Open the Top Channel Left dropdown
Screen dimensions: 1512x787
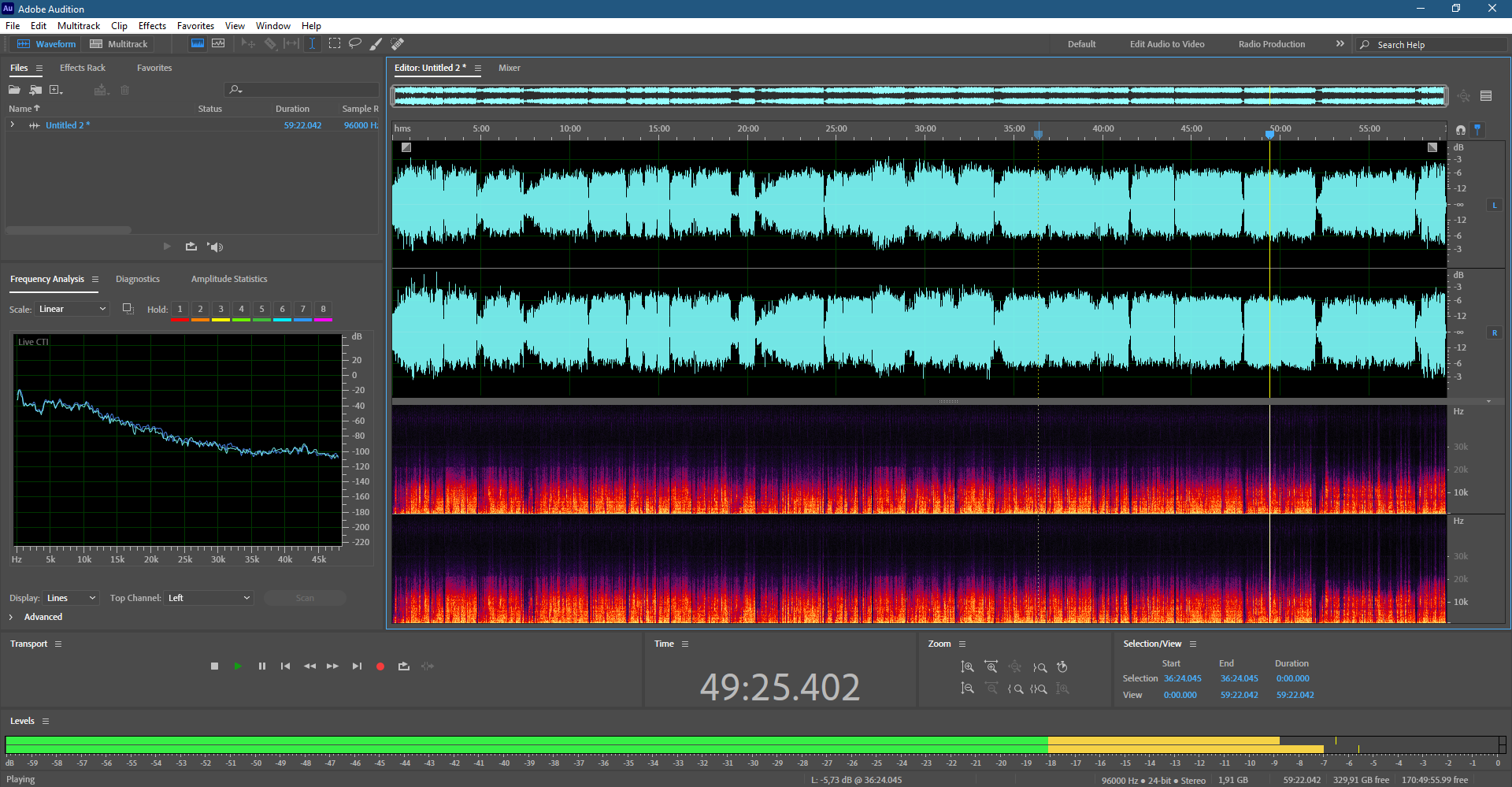(x=209, y=598)
